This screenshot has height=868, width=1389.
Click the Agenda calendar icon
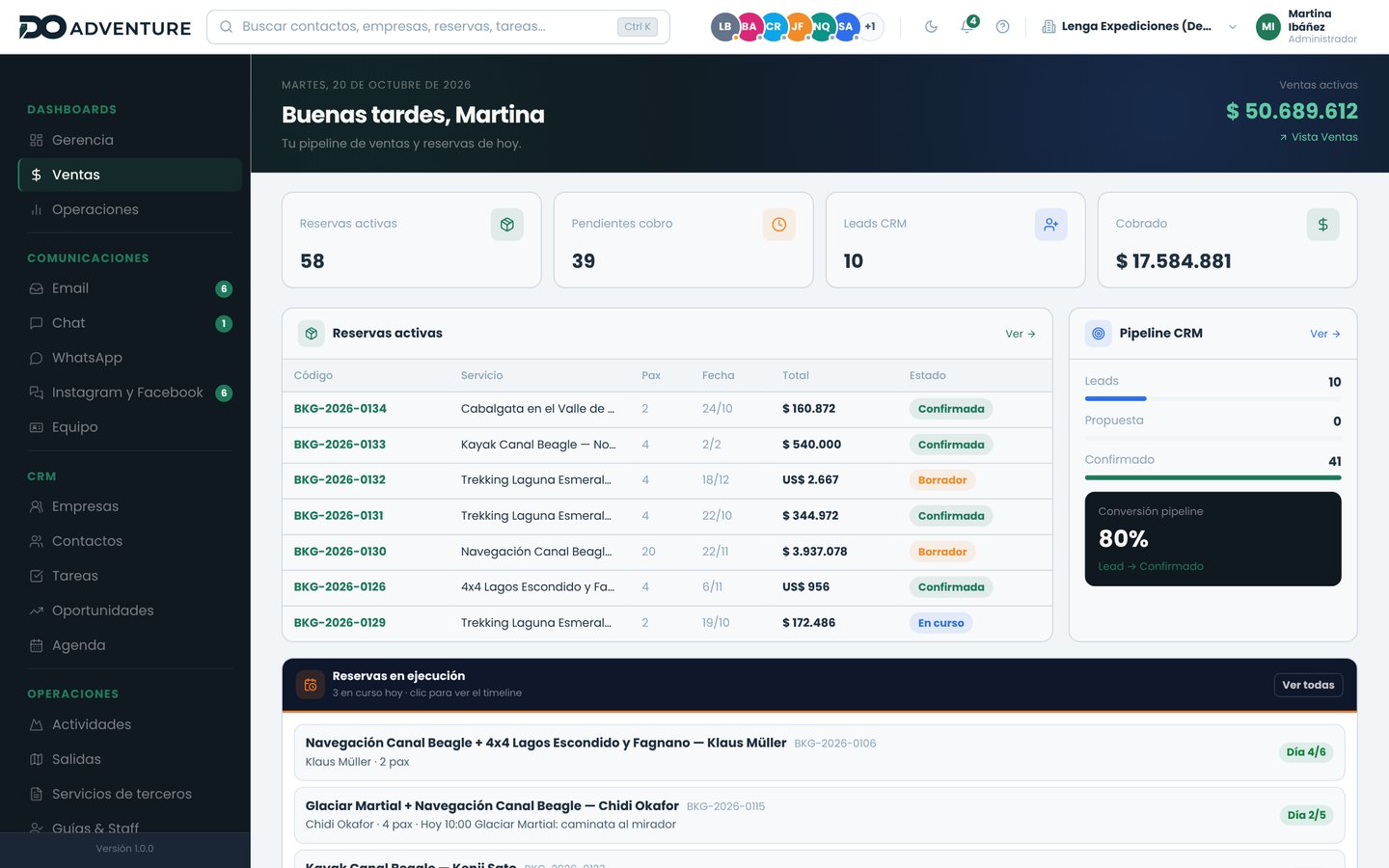pyautogui.click(x=37, y=645)
